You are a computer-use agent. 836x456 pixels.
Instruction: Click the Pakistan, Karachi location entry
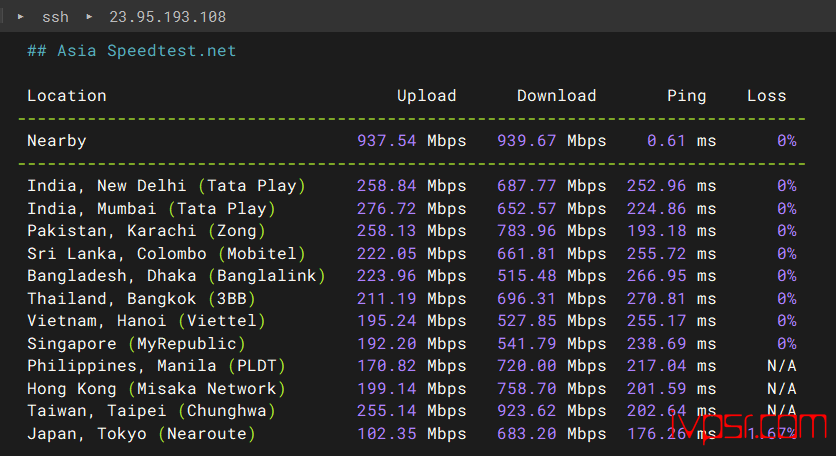[111, 231]
